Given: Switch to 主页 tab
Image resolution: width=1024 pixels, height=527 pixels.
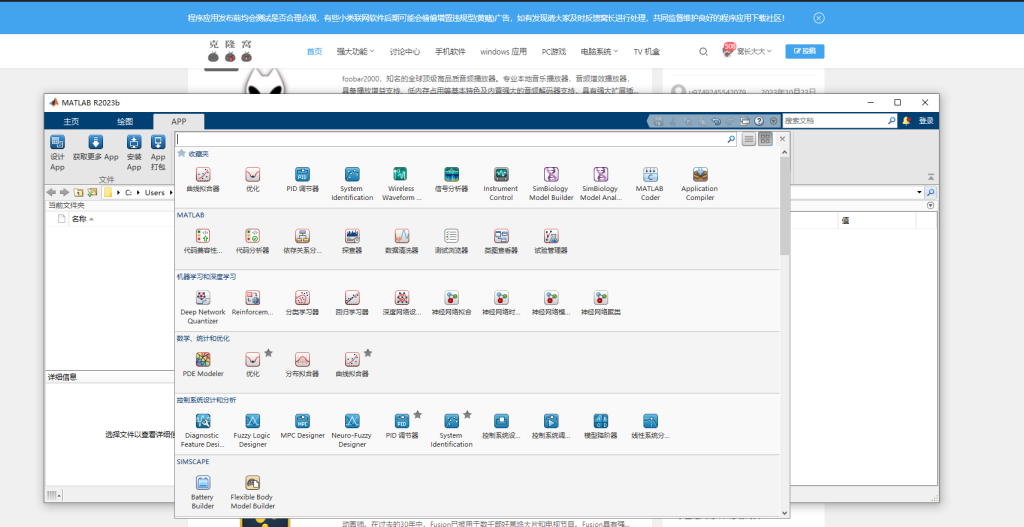Looking at the screenshot, I should click(x=71, y=121).
